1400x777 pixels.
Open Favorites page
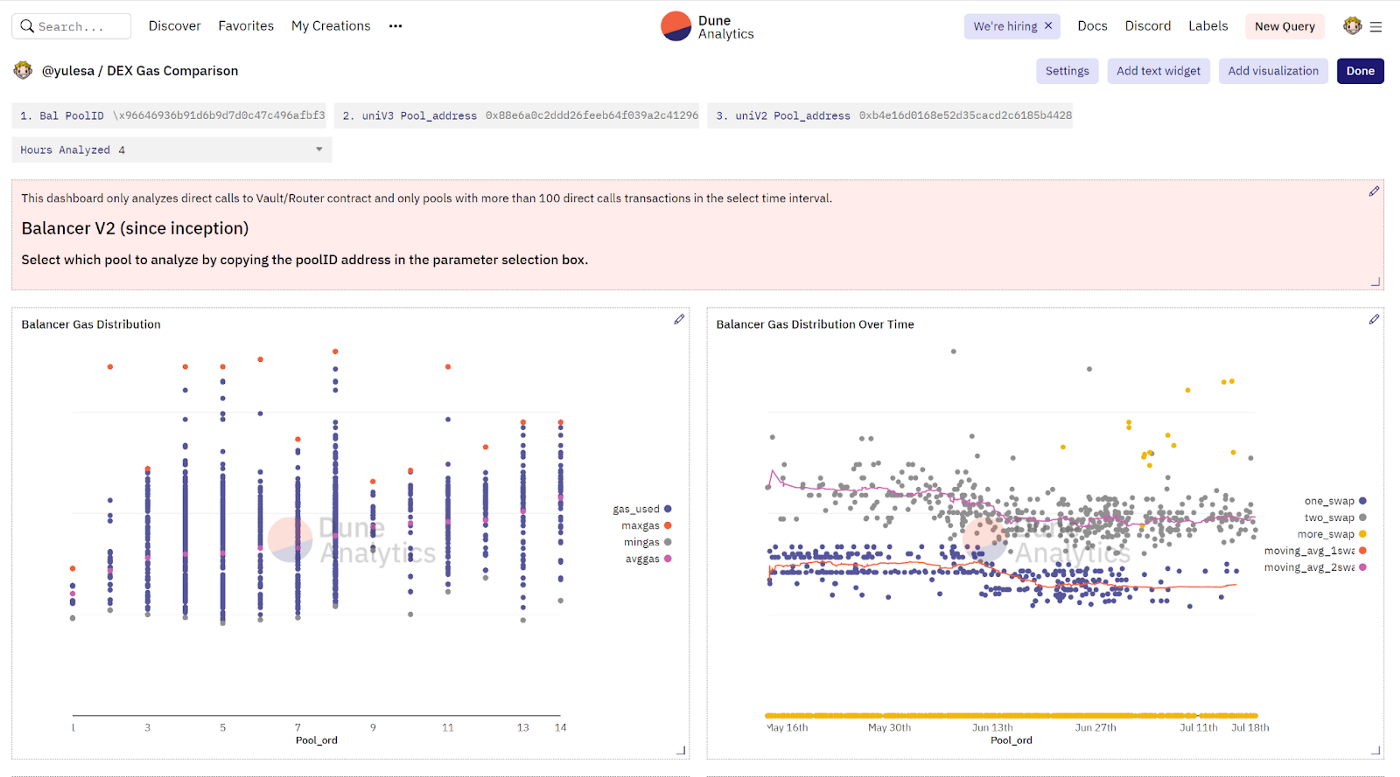(246, 26)
